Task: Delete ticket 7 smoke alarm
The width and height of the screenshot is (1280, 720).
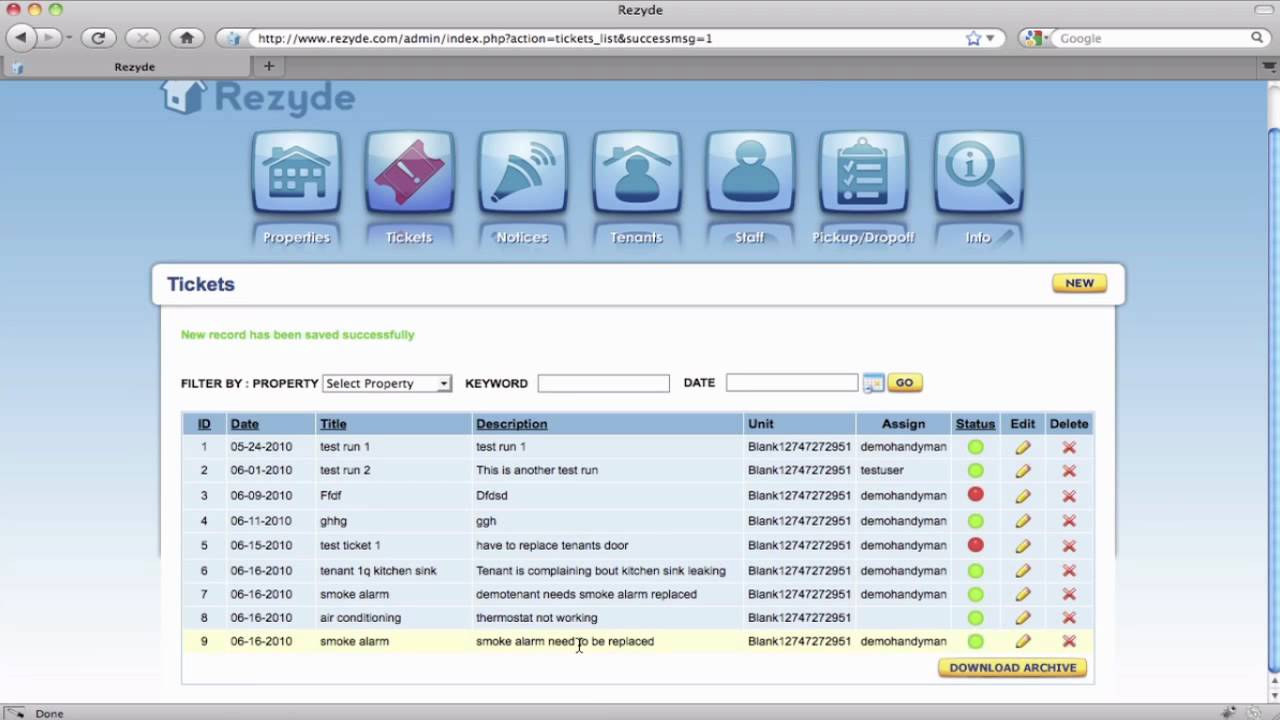Action: [x=1069, y=594]
